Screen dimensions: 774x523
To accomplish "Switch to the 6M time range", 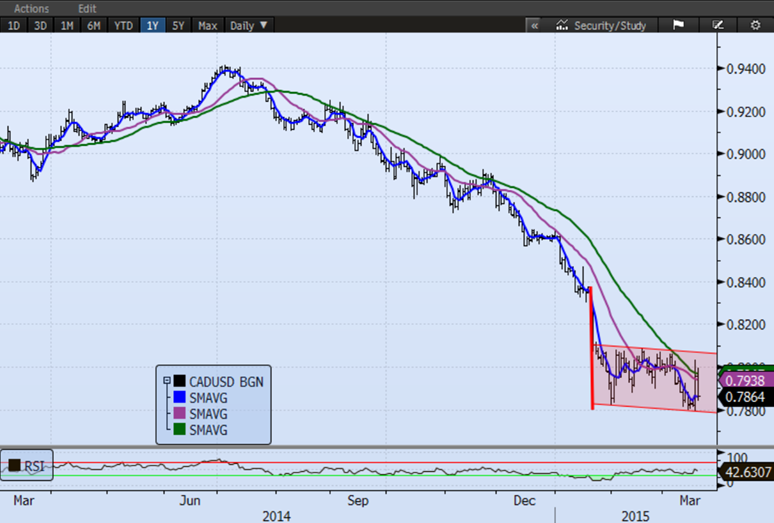I will click(94, 25).
